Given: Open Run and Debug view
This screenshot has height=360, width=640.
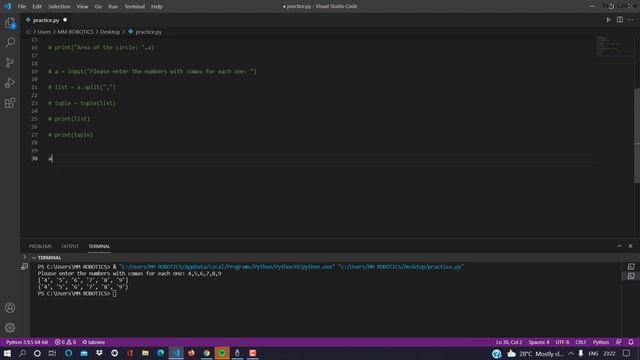Looking at the screenshot, I should click(x=10, y=82).
